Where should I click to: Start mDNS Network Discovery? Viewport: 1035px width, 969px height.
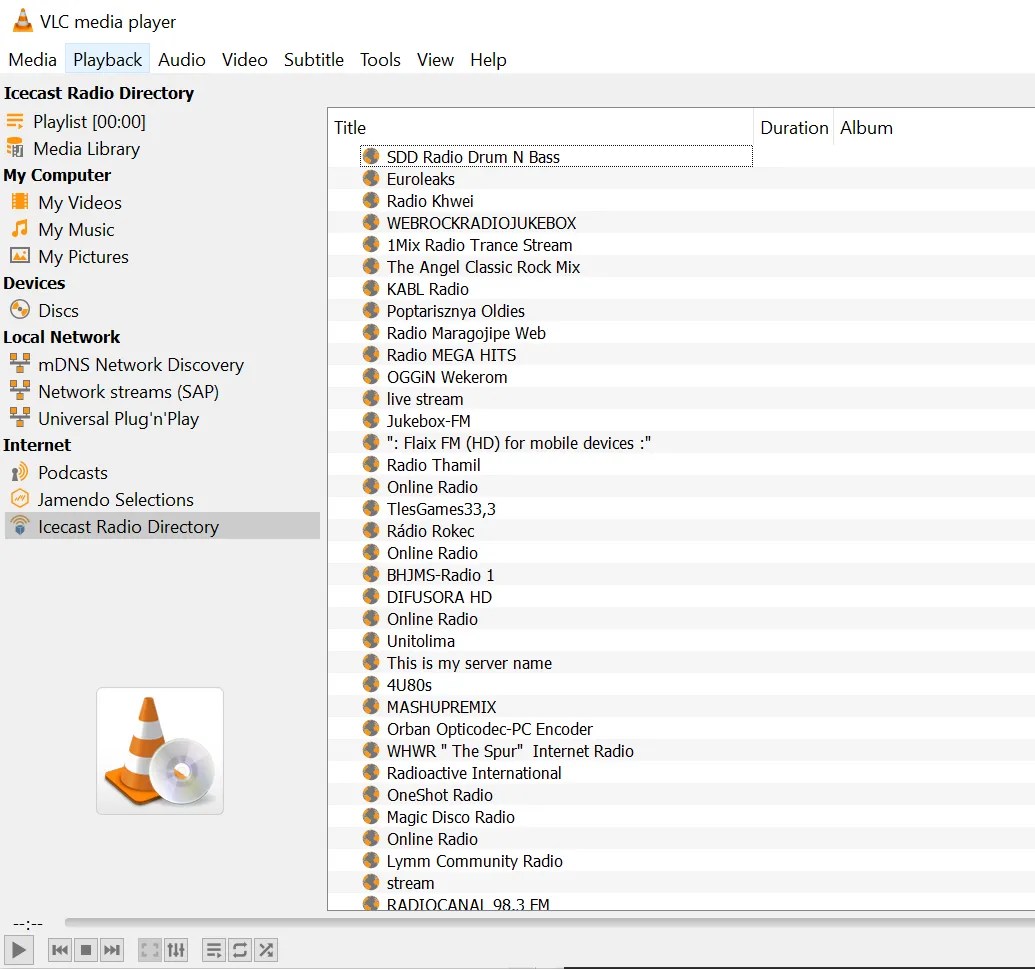(x=140, y=364)
